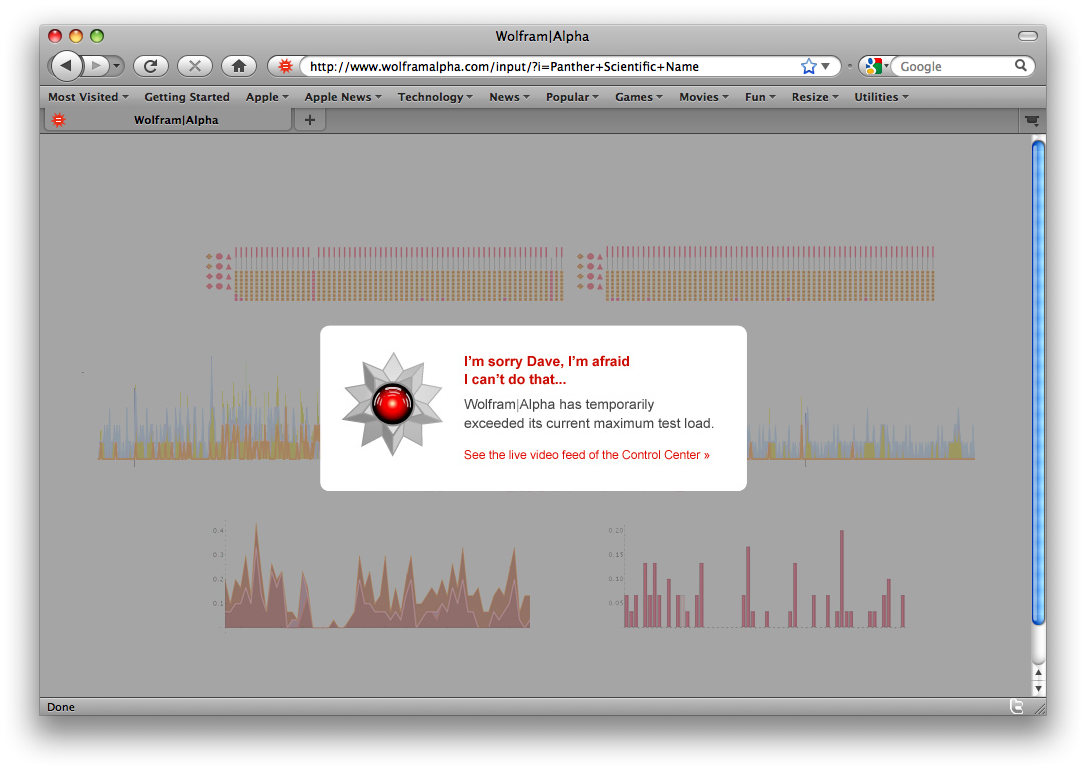The width and height of the screenshot is (1086, 770).
Task: Click the vertical scrollbar thumb
Action: (1038, 382)
